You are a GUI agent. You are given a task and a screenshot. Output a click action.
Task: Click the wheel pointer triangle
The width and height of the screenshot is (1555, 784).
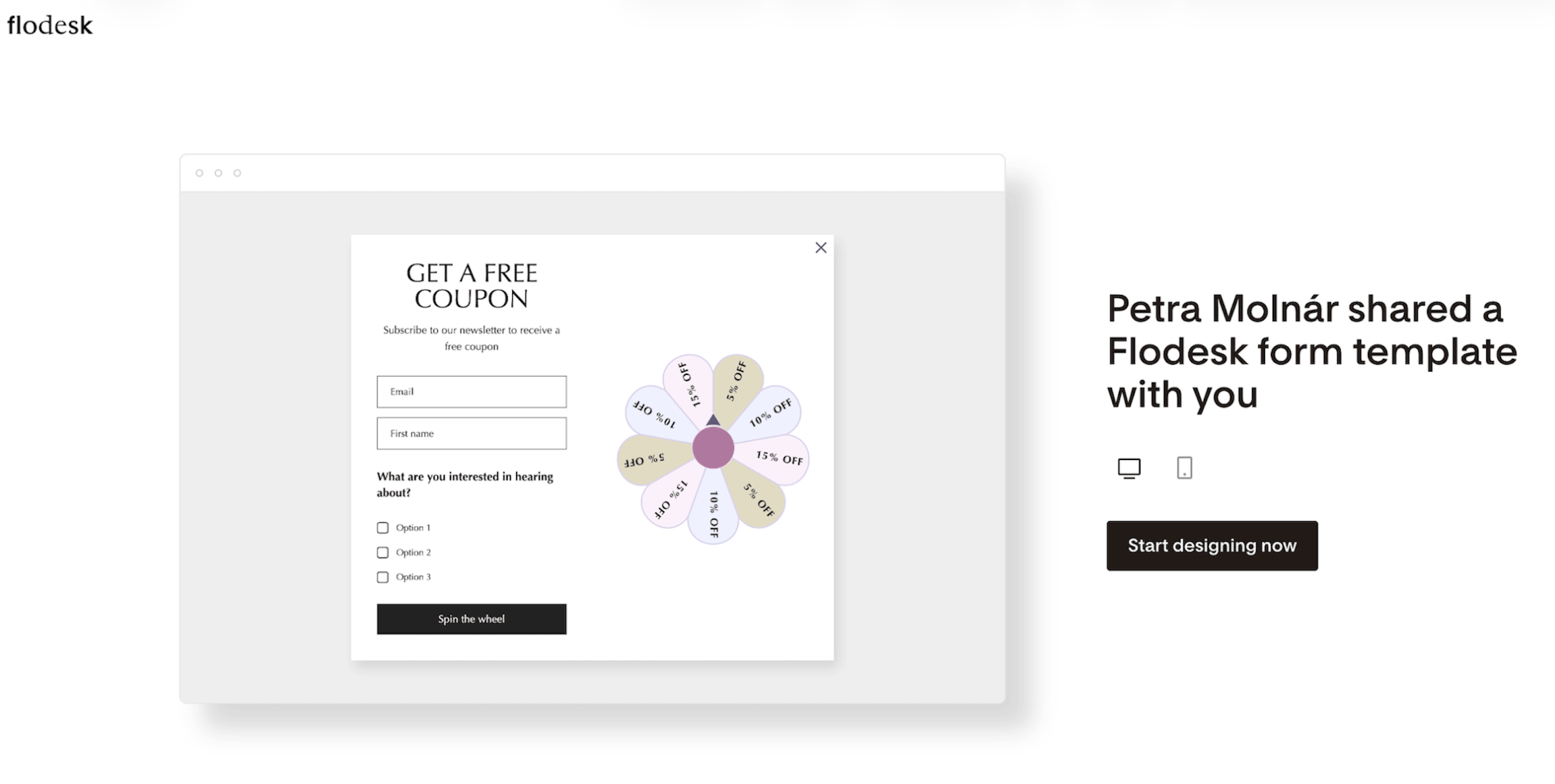click(x=713, y=420)
